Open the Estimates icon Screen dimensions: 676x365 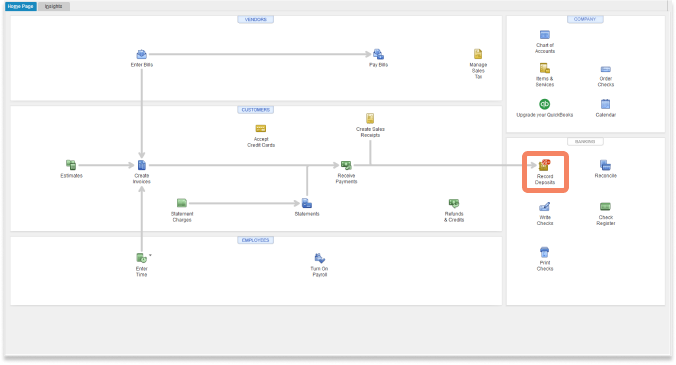click(71, 165)
